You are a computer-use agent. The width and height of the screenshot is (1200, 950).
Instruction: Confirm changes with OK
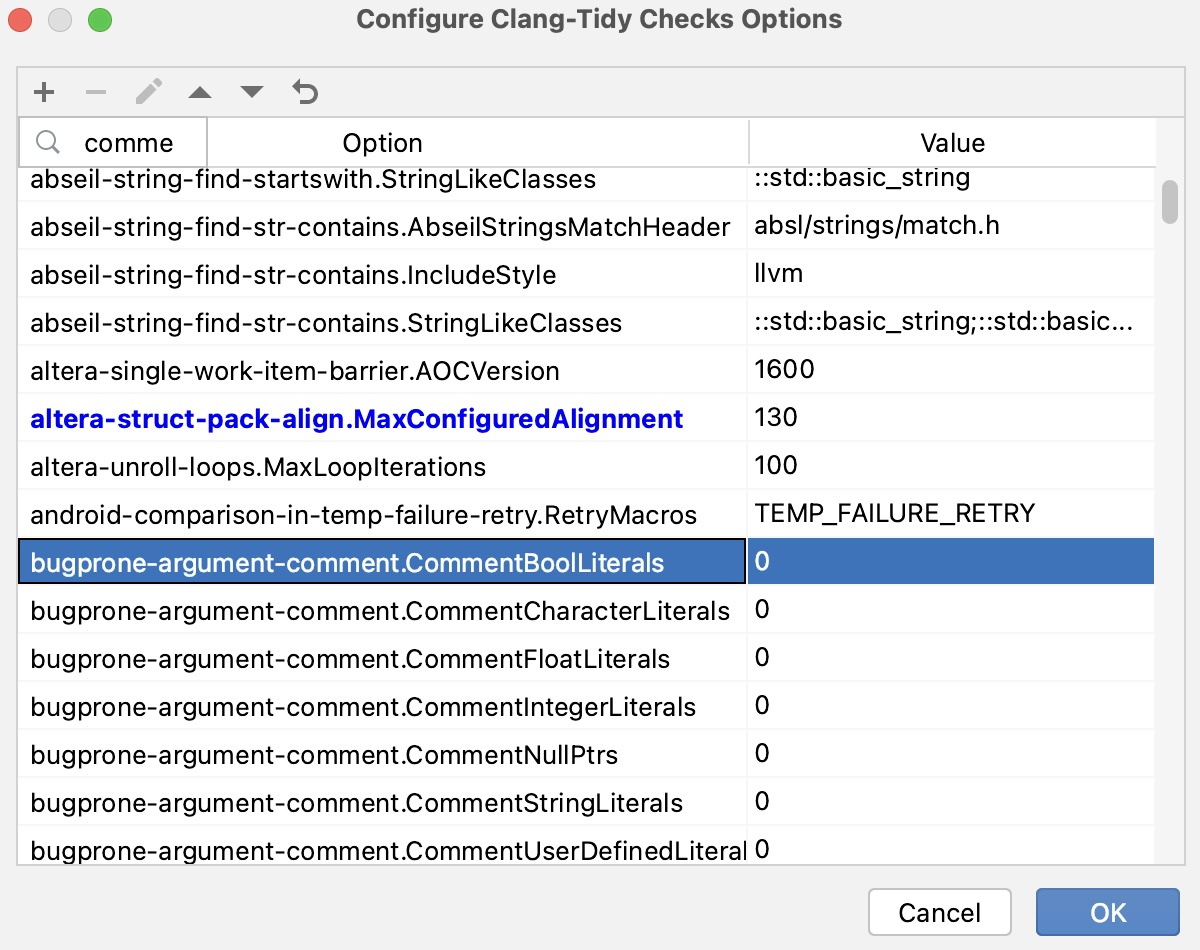tap(1107, 912)
